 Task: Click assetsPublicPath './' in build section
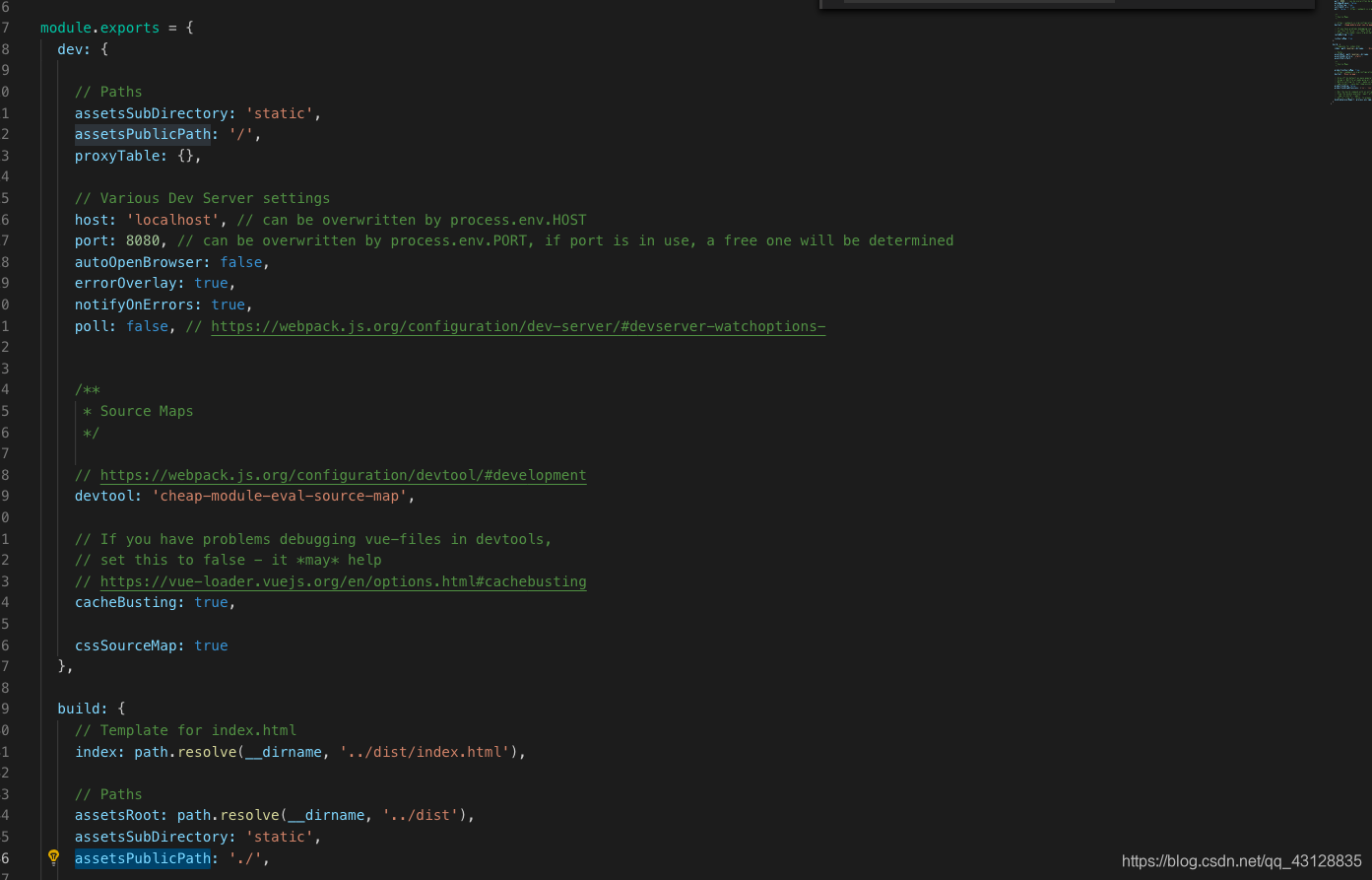[x=172, y=858]
